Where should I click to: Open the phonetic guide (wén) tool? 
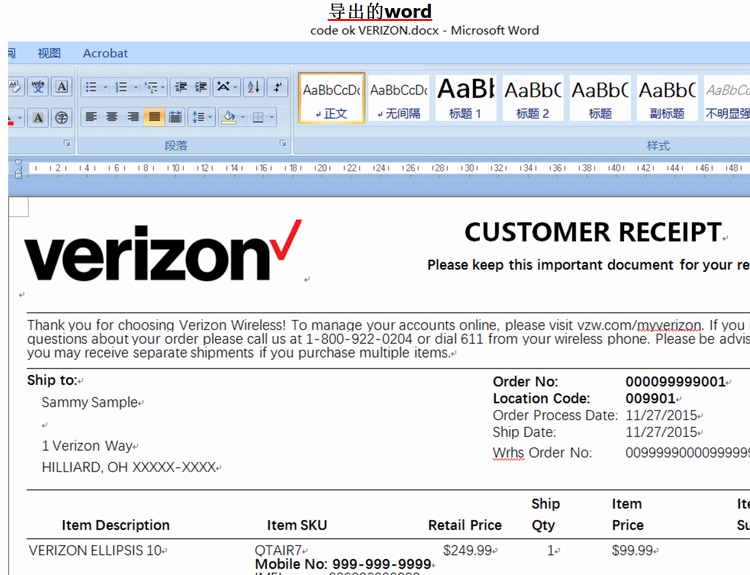coord(38,87)
